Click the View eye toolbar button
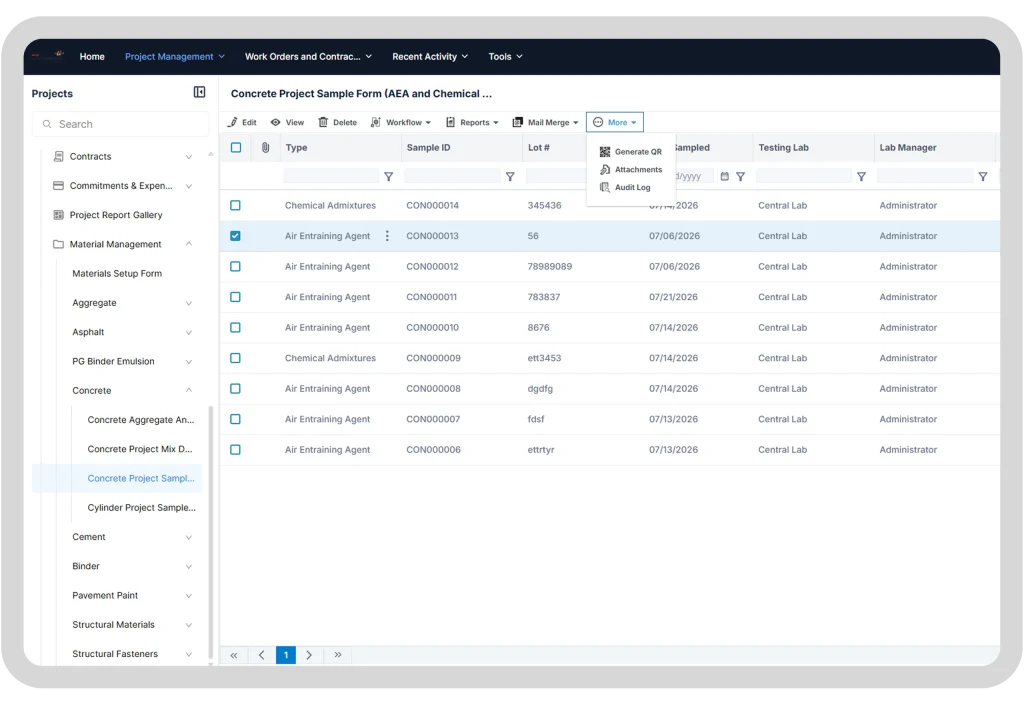The width and height of the screenshot is (1024, 705). pyautogui.click(x=287, y=122)
